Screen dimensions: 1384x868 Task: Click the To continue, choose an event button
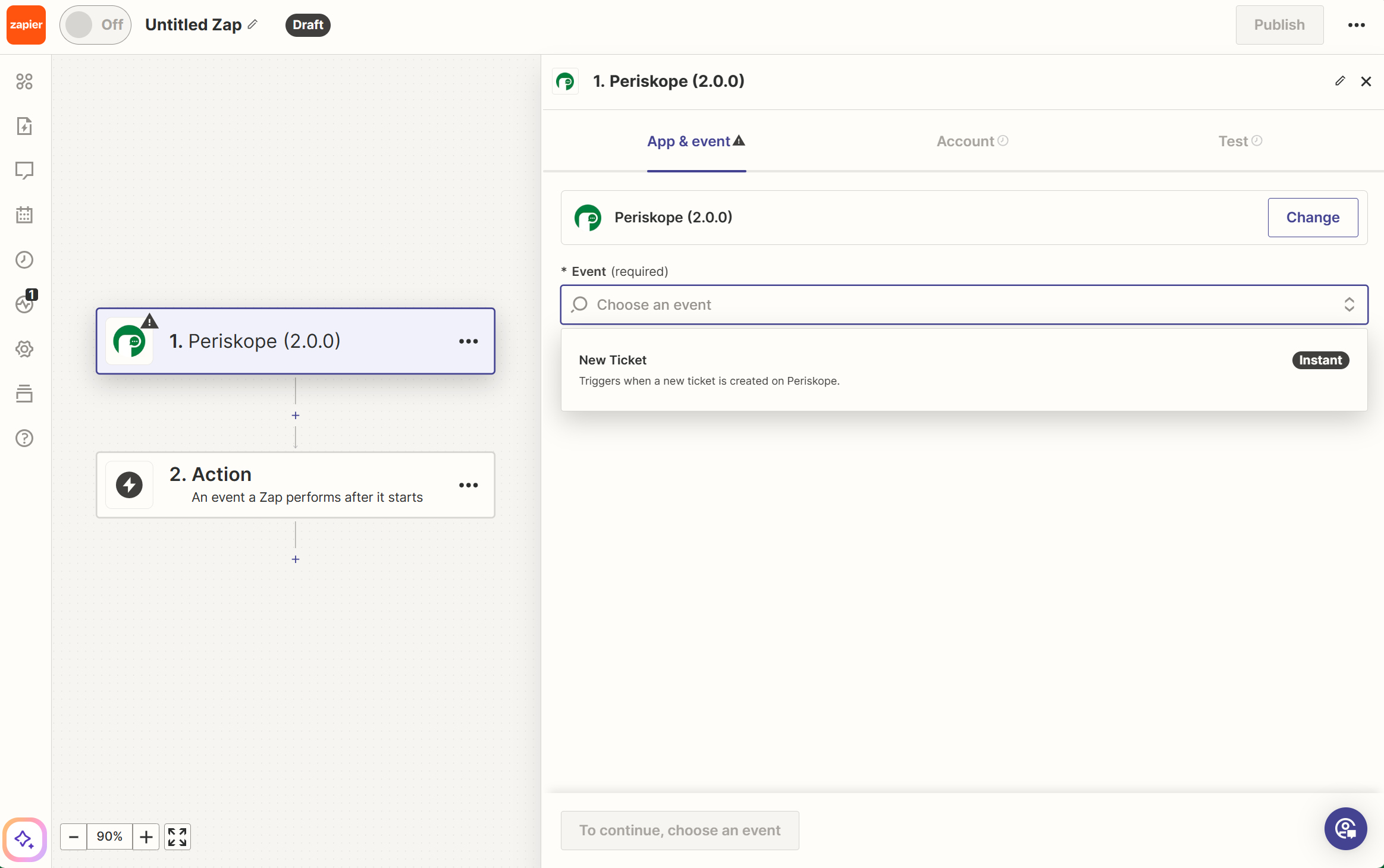(680, 831)
